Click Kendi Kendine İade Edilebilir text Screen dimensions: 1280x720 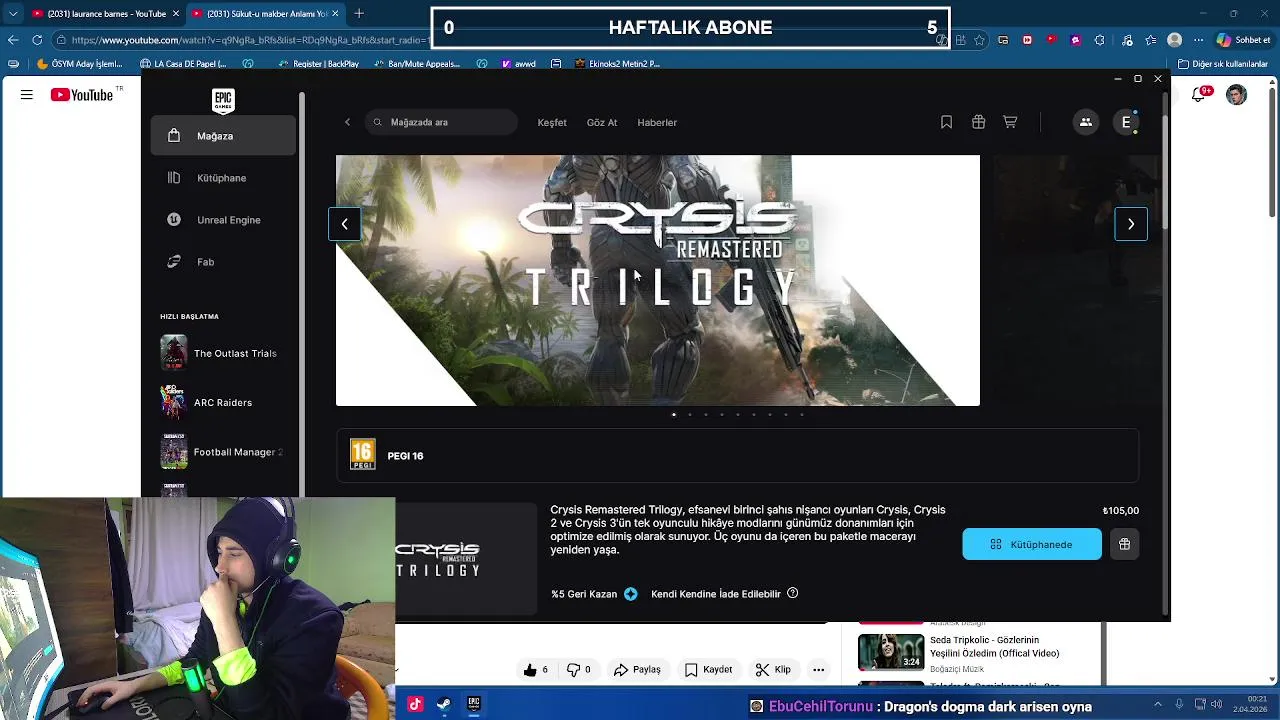[715, 594]
